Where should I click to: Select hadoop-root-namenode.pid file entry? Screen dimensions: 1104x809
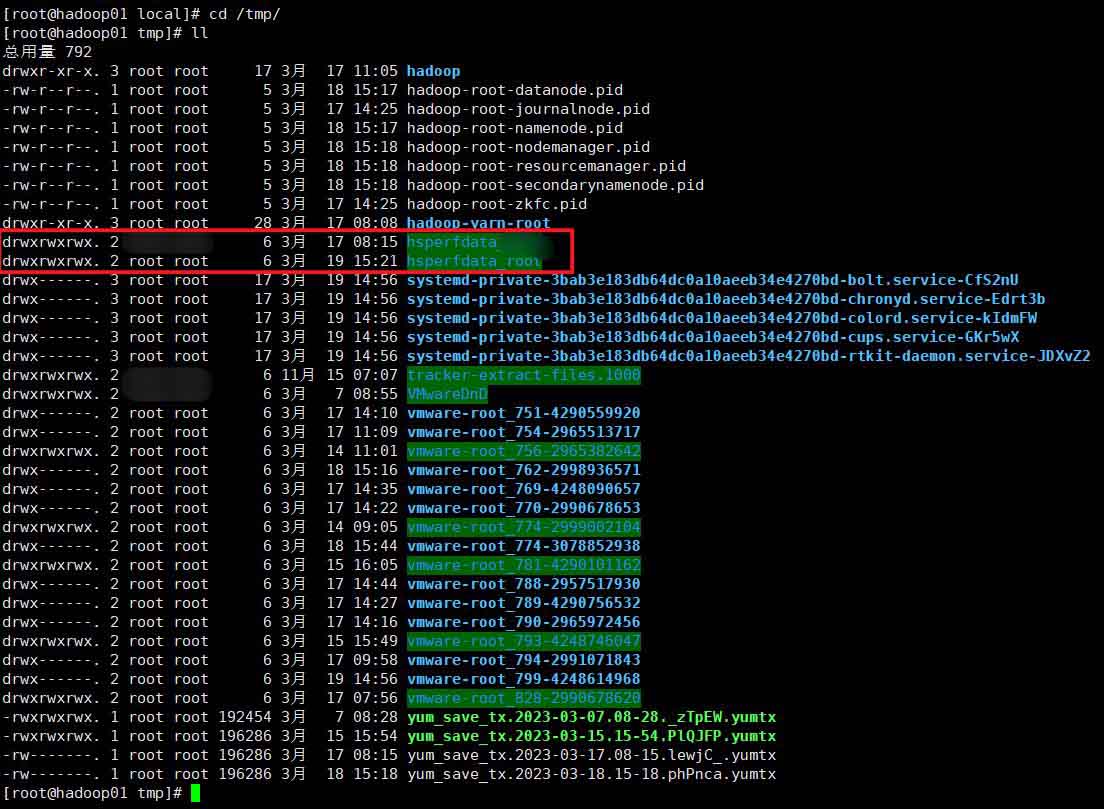tap(514, 128)
